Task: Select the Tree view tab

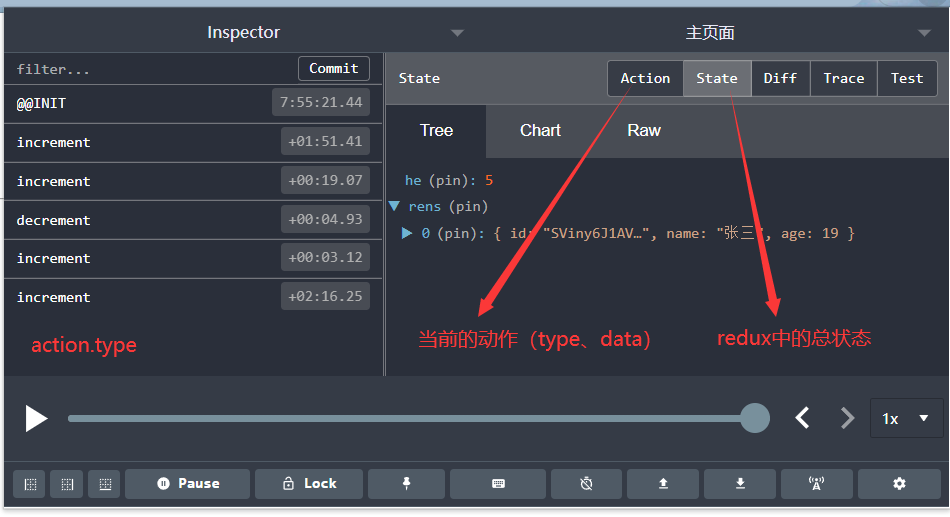Action: [x=436, y=130]
